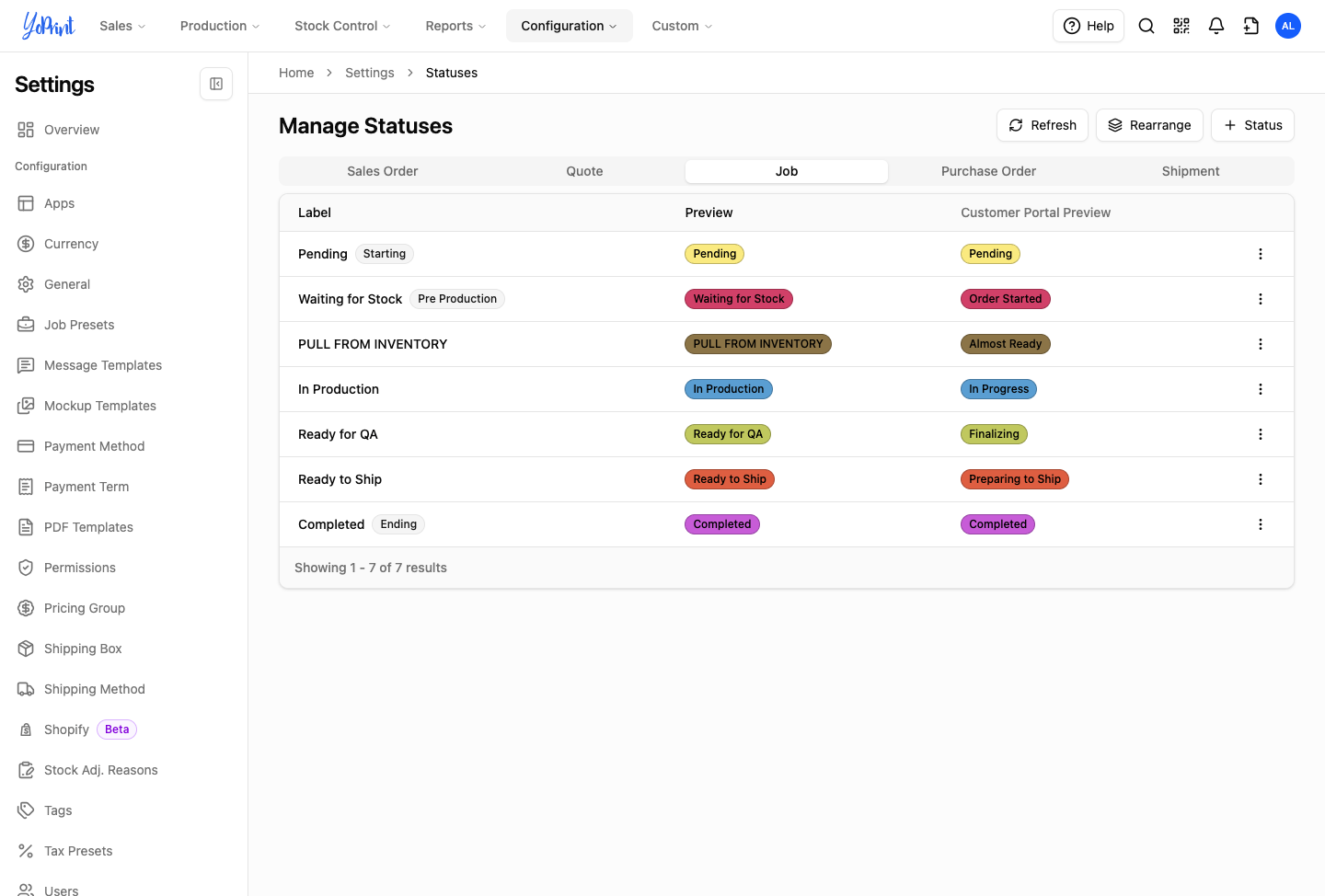This screenshot has height=896, width=1325.
Task: Open the notifications bell
Action: [x=1216, y=26]
